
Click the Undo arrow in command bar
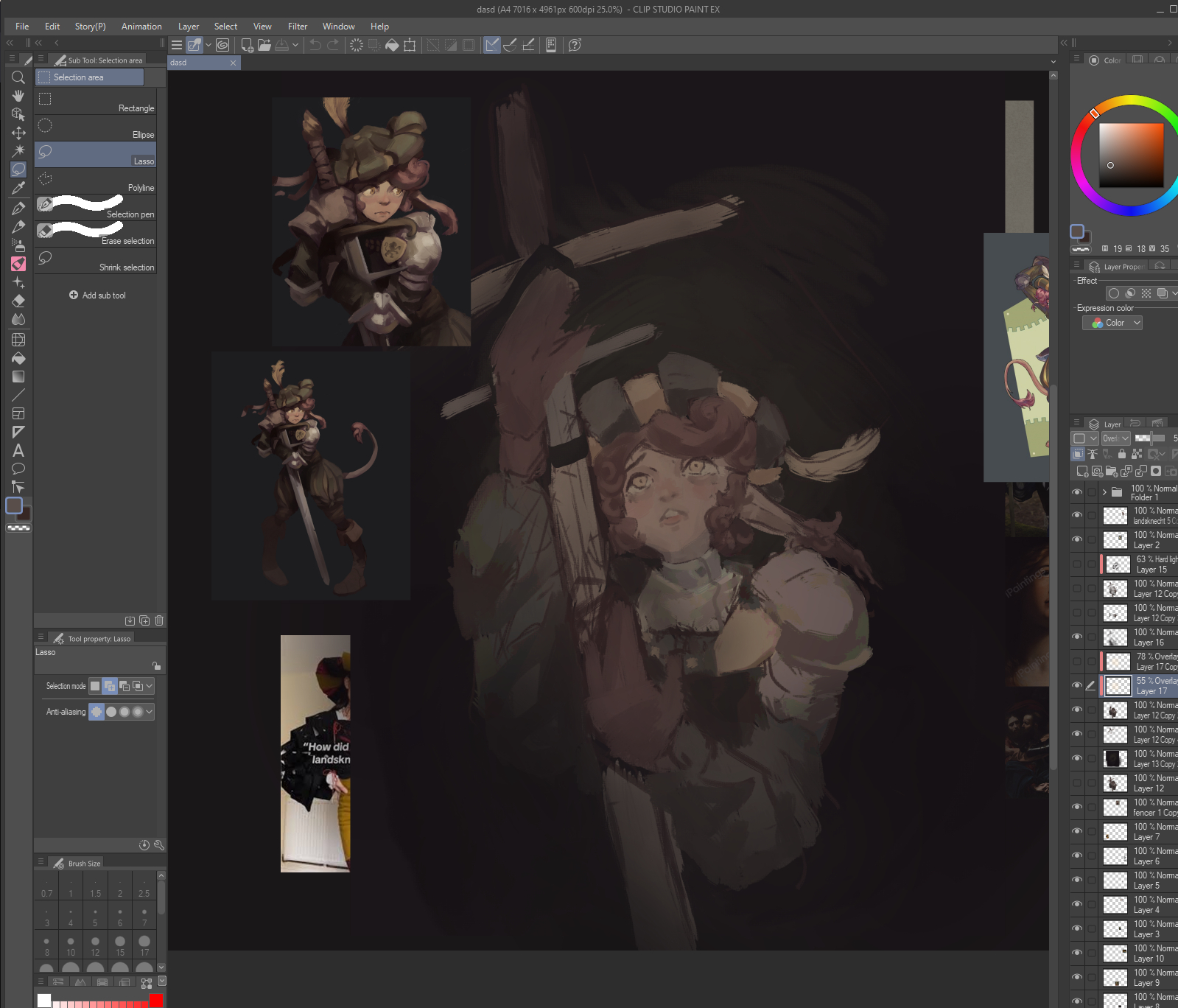(x=315, y=45)
